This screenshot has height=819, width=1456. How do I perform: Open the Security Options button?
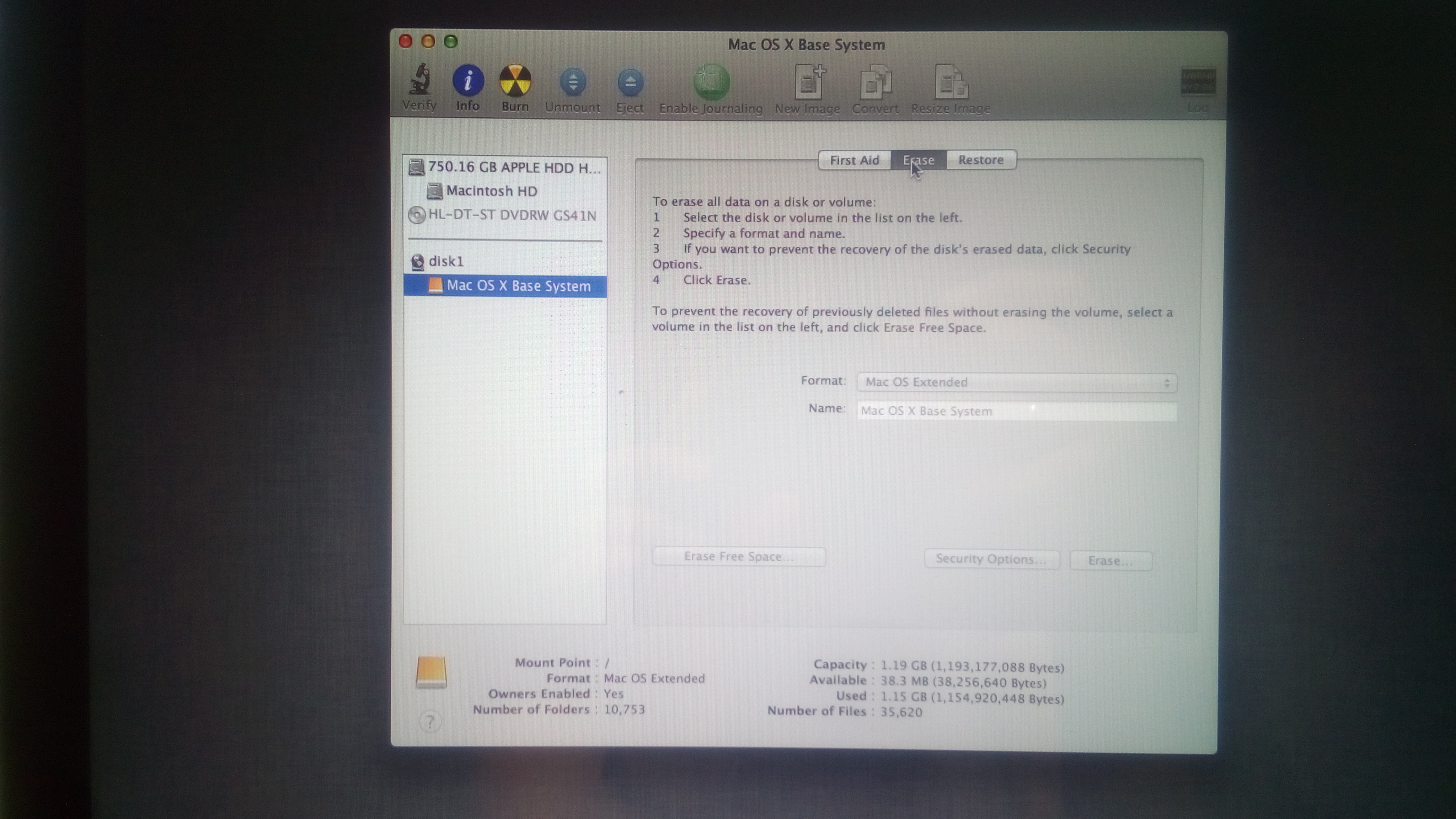[x=991, y=559]
